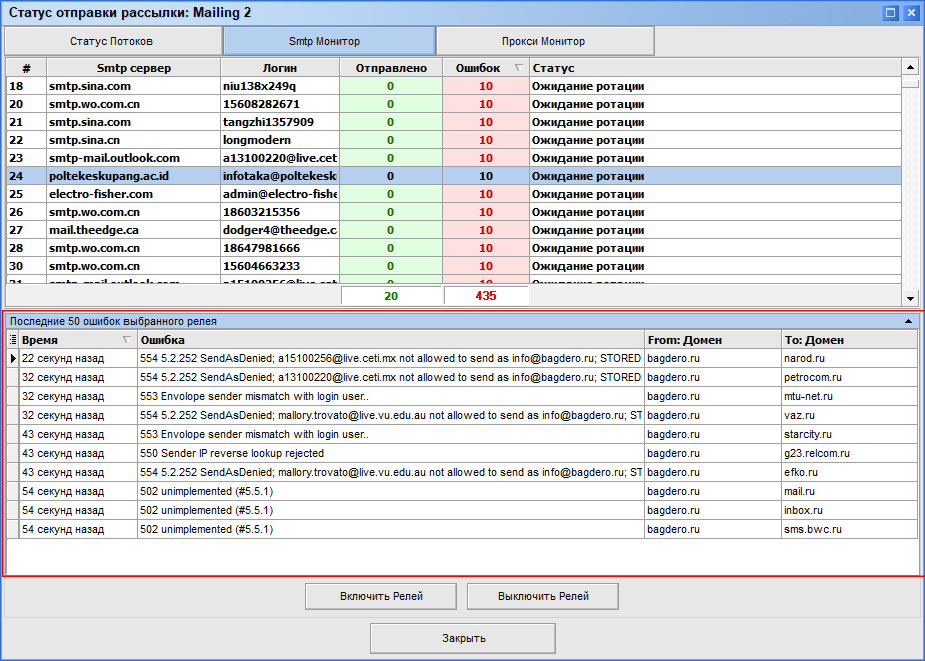925x661 pixels.
Task: Click the Закрыть button
Action: click(x=463, y=638)
